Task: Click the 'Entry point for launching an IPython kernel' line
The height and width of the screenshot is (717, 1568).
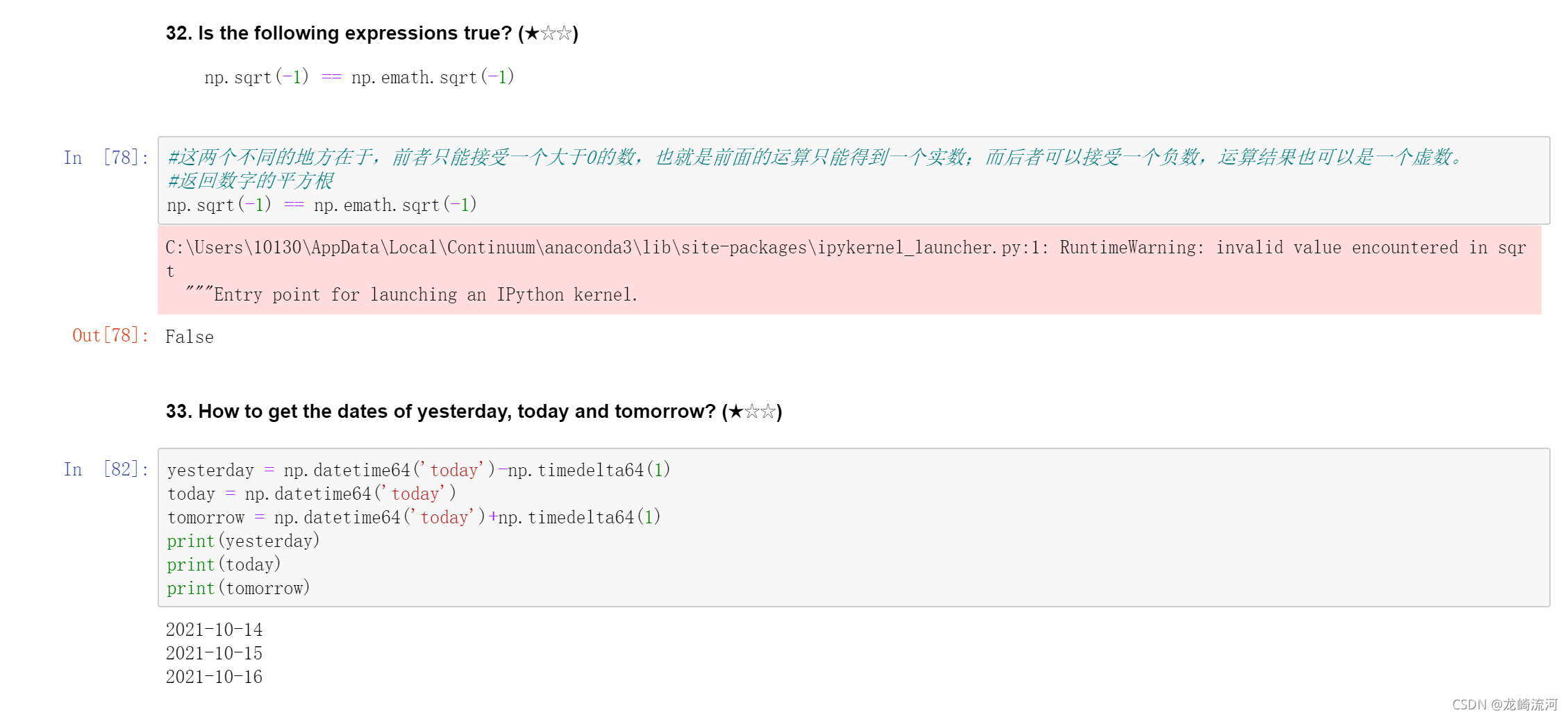Action: 411,295
